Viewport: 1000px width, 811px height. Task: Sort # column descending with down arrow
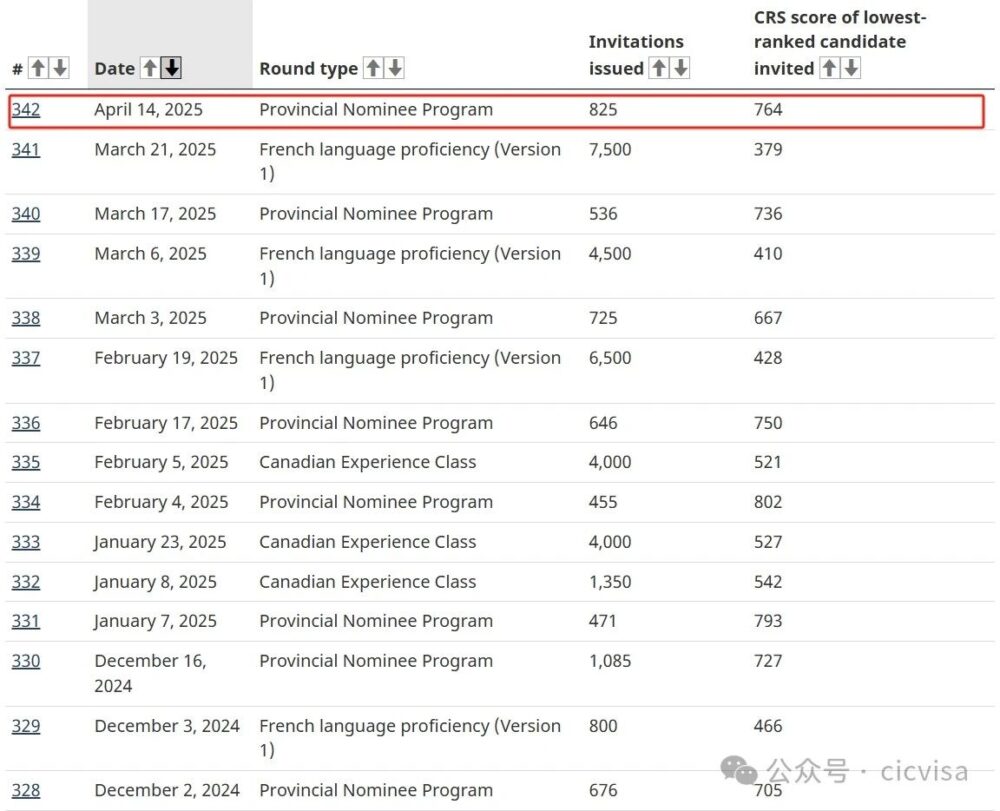(x=60, y=68)
